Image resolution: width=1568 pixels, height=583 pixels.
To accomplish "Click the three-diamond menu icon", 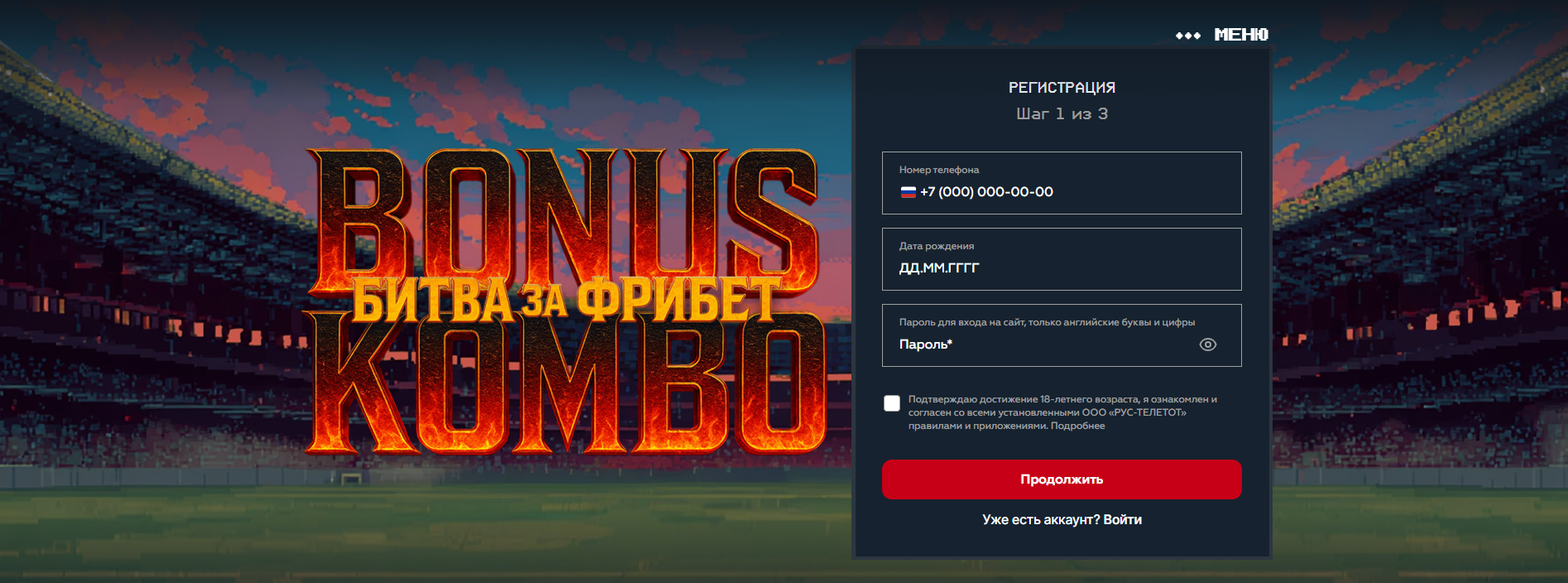I will [1188, 36].
